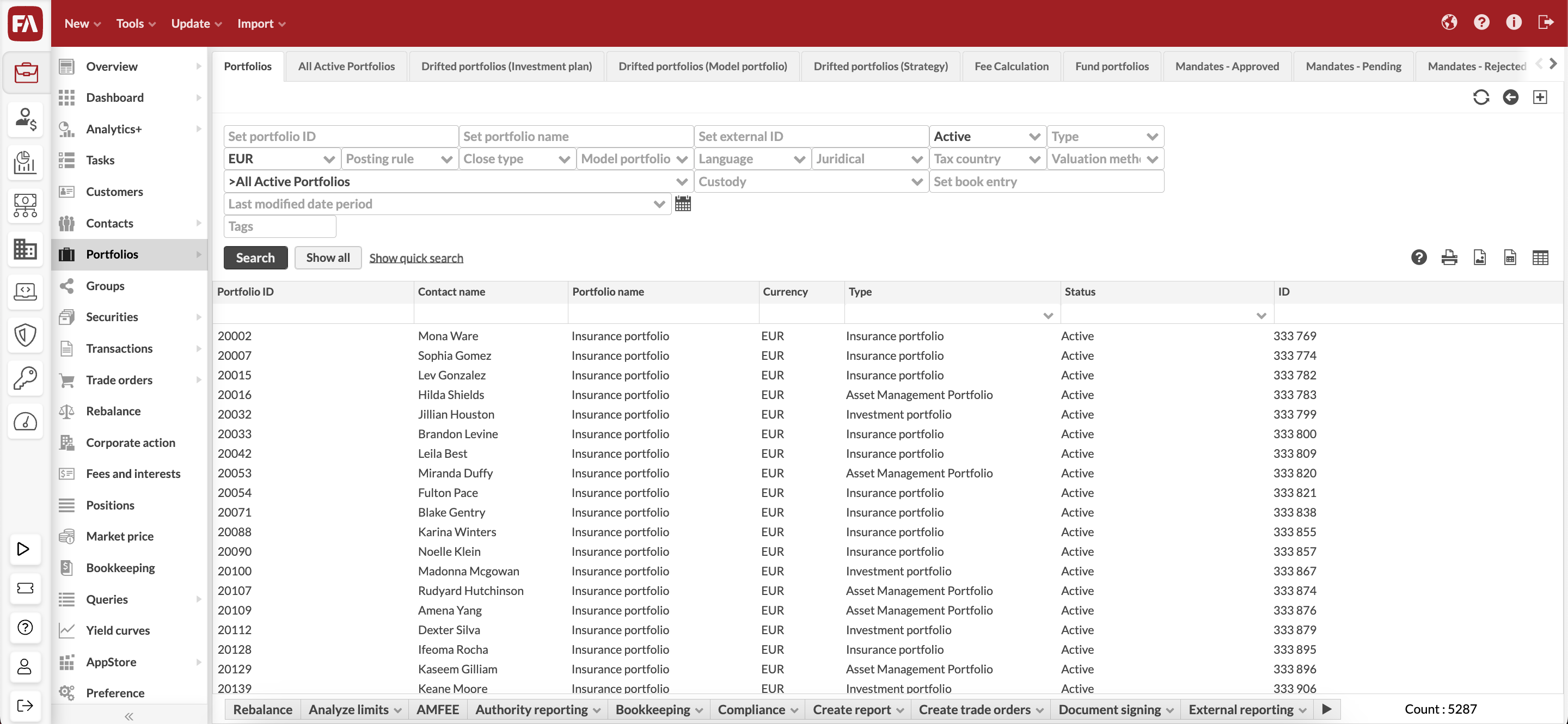Open the Import menu
This screenshot has width=1568, height=724.
(261, 23)
